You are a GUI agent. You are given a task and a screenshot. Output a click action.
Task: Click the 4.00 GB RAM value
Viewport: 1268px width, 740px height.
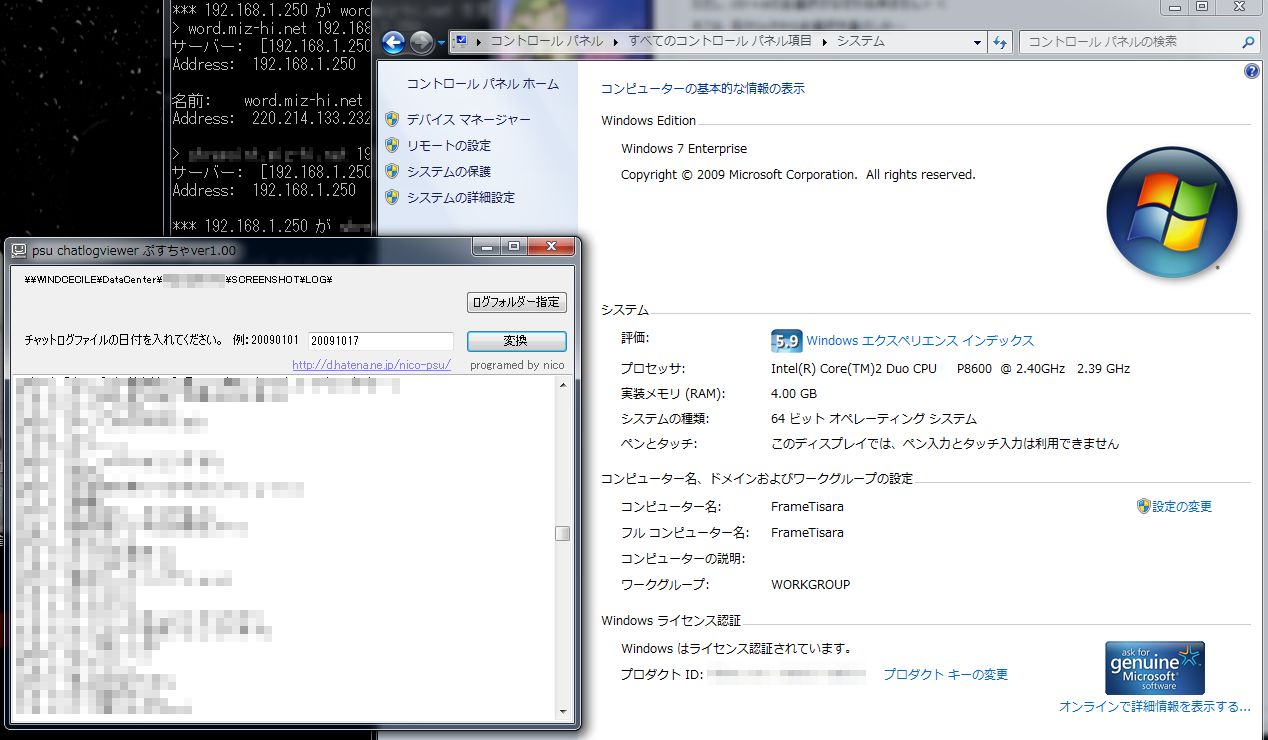(x=794, y=394)
